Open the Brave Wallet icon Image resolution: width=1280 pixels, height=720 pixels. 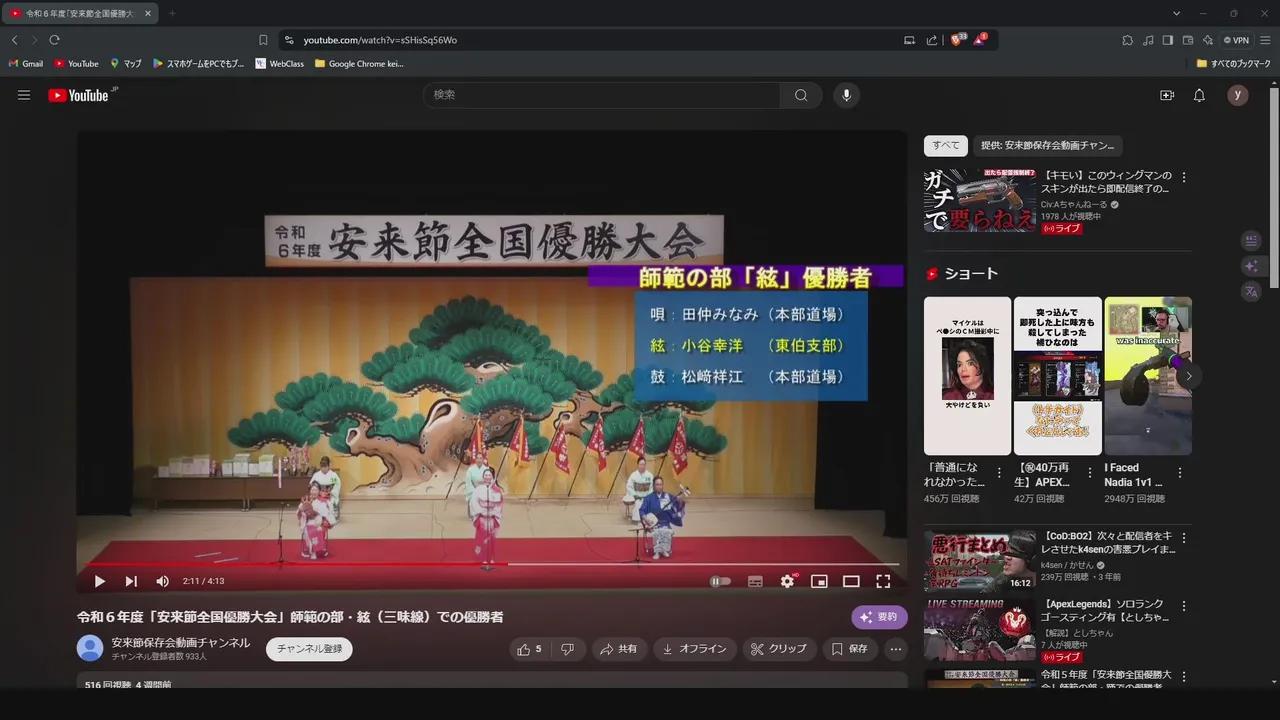coord(1188,40)
